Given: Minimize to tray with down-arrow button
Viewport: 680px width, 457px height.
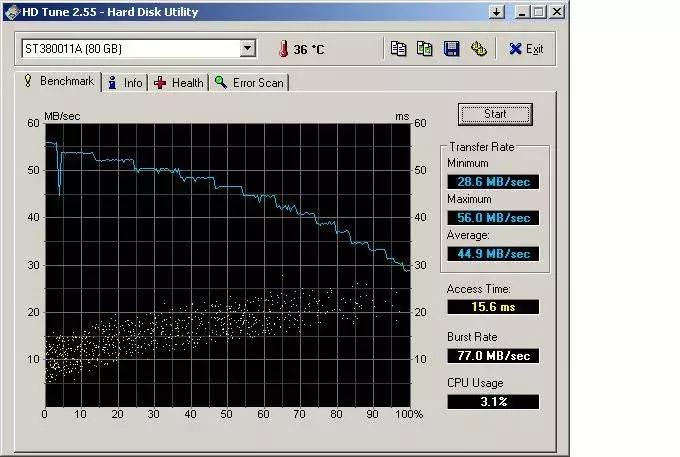Looking at the screenshot, I should [x=497, y=12].
